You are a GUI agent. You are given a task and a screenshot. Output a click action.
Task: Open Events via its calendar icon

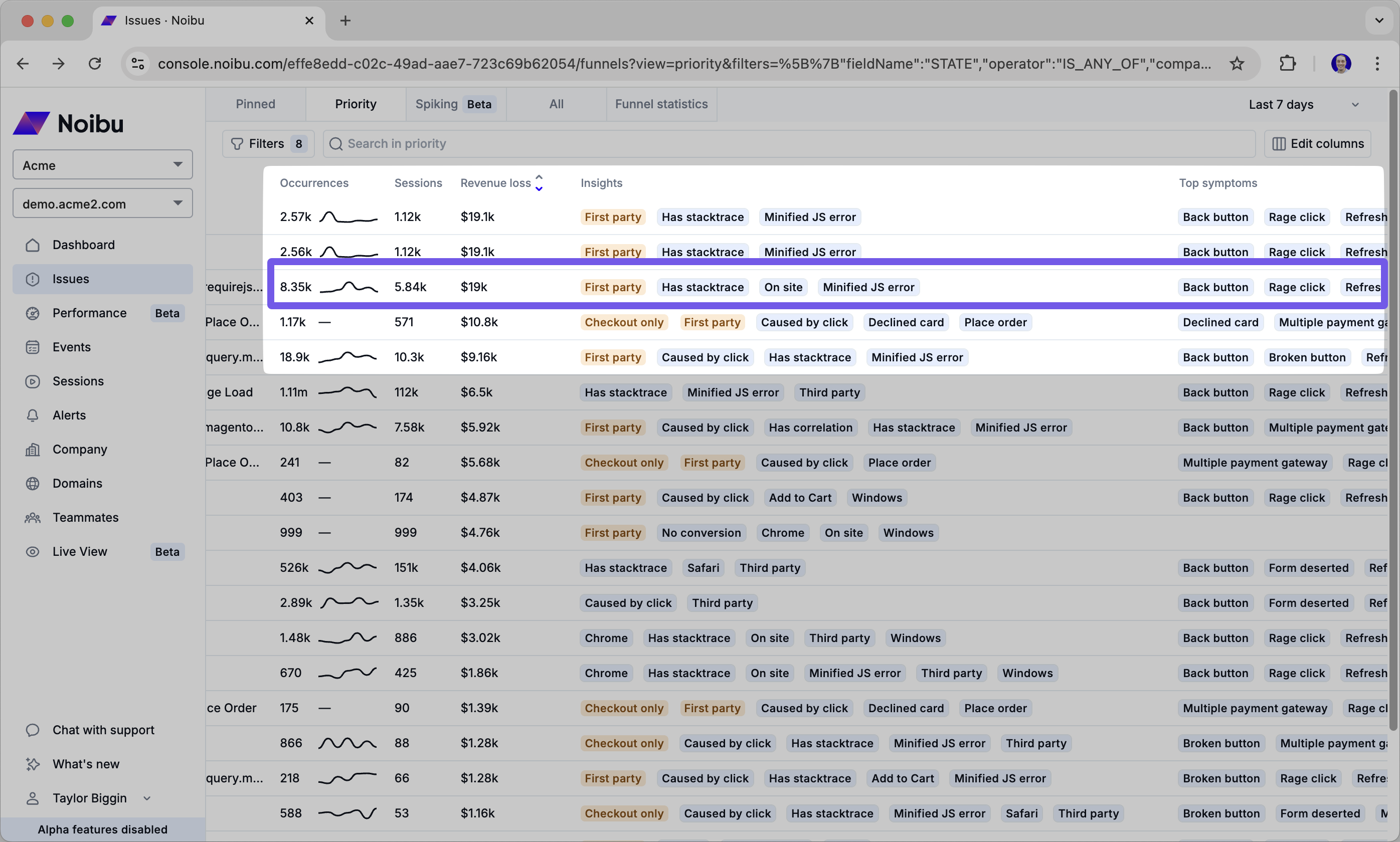point(33,347)
